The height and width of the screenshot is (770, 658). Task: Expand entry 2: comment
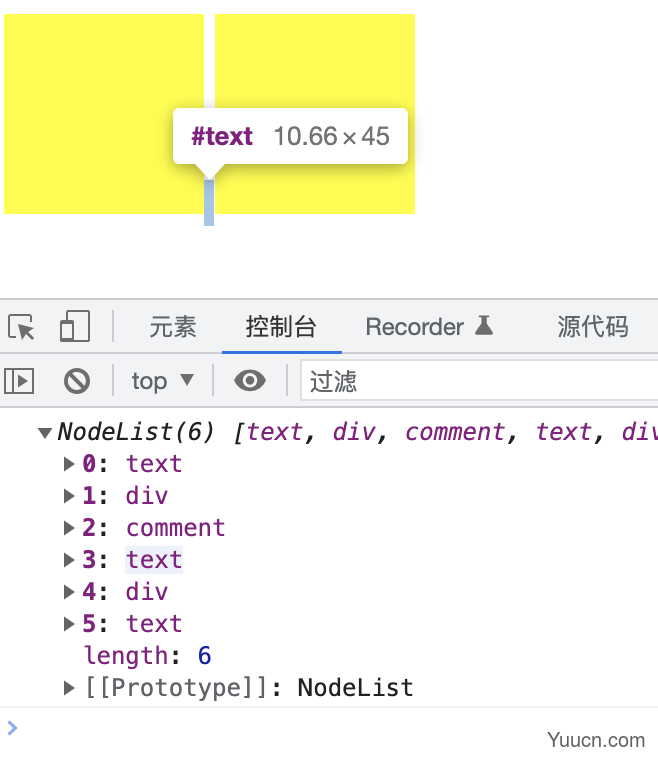tap(69, 528)
